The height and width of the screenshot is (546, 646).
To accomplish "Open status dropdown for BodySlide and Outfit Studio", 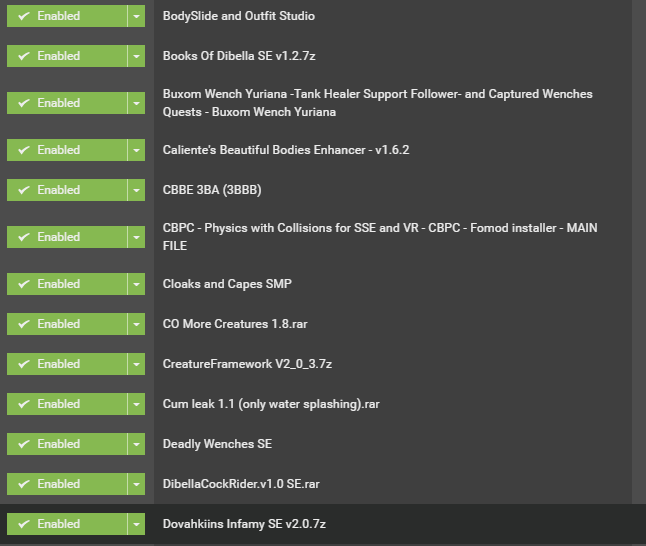I will coord(136,16).
